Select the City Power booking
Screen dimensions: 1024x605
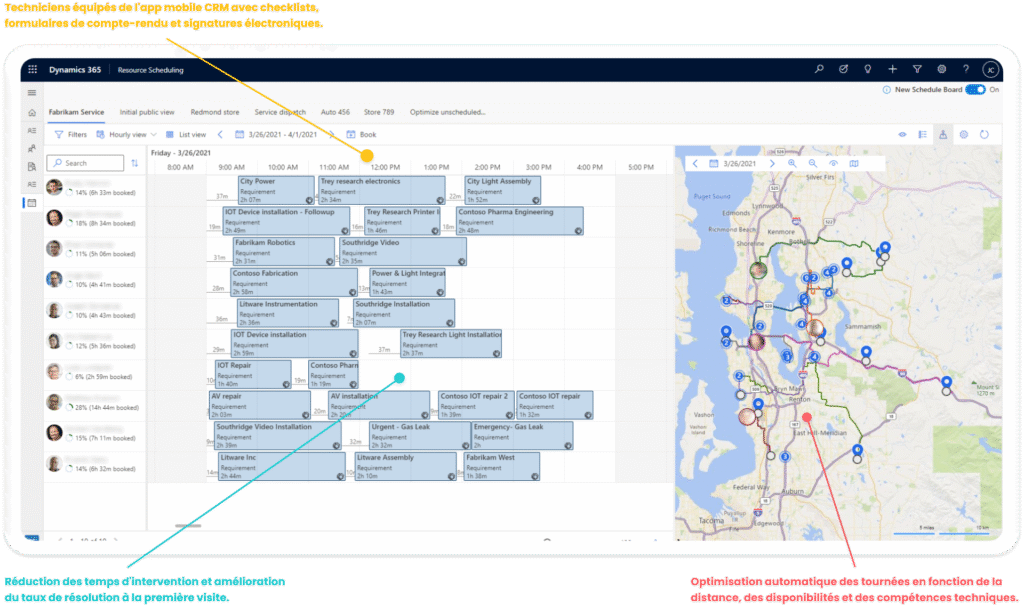276,190
